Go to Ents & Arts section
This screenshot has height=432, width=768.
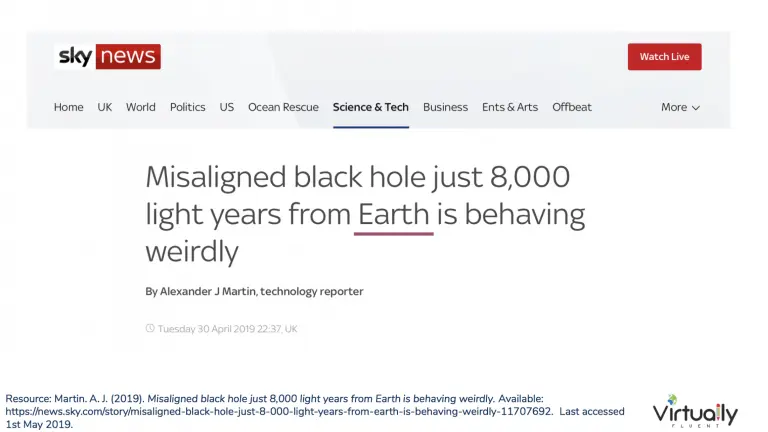tap(510, 107)
